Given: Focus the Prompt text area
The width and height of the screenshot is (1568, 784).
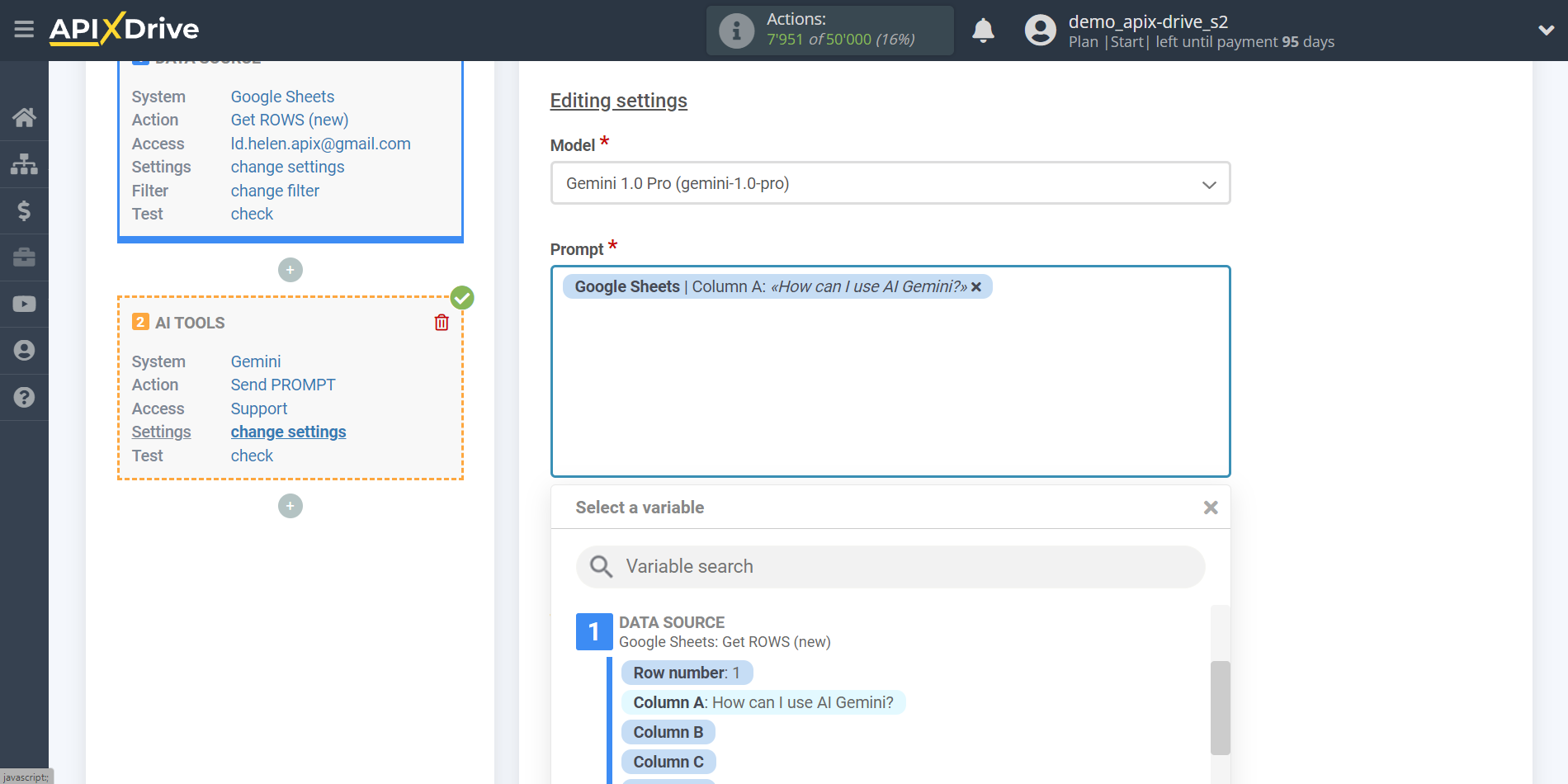Looking at the screenshot, I should (890, 371).
